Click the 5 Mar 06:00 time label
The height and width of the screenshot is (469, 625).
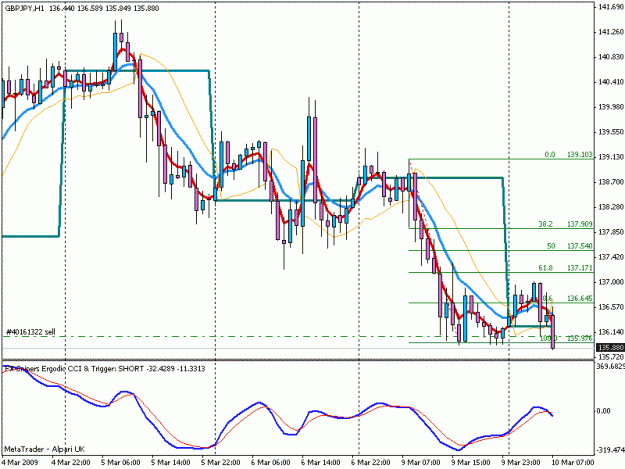121,462
